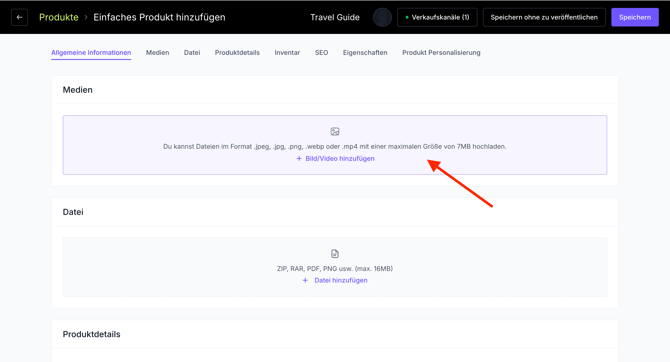Image resolution: width=670 pixels, height=362 pixels.
Task: Click the Datei section heading
Action: click(73, 212)
